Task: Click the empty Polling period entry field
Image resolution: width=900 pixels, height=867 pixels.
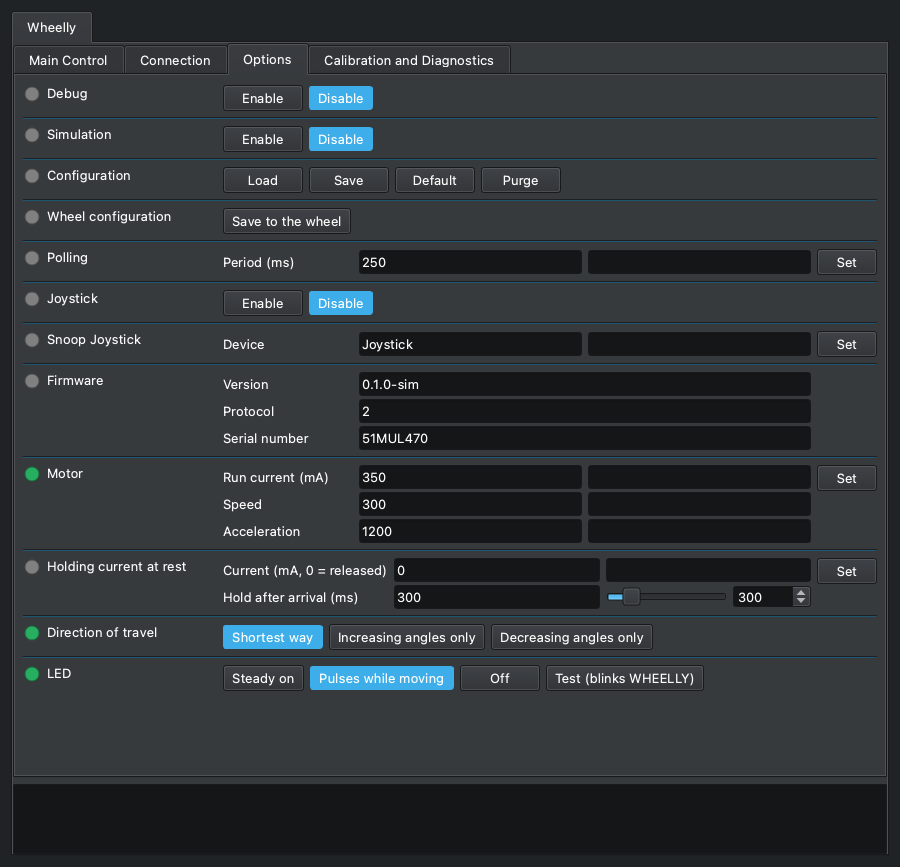Action: (699, 262)
